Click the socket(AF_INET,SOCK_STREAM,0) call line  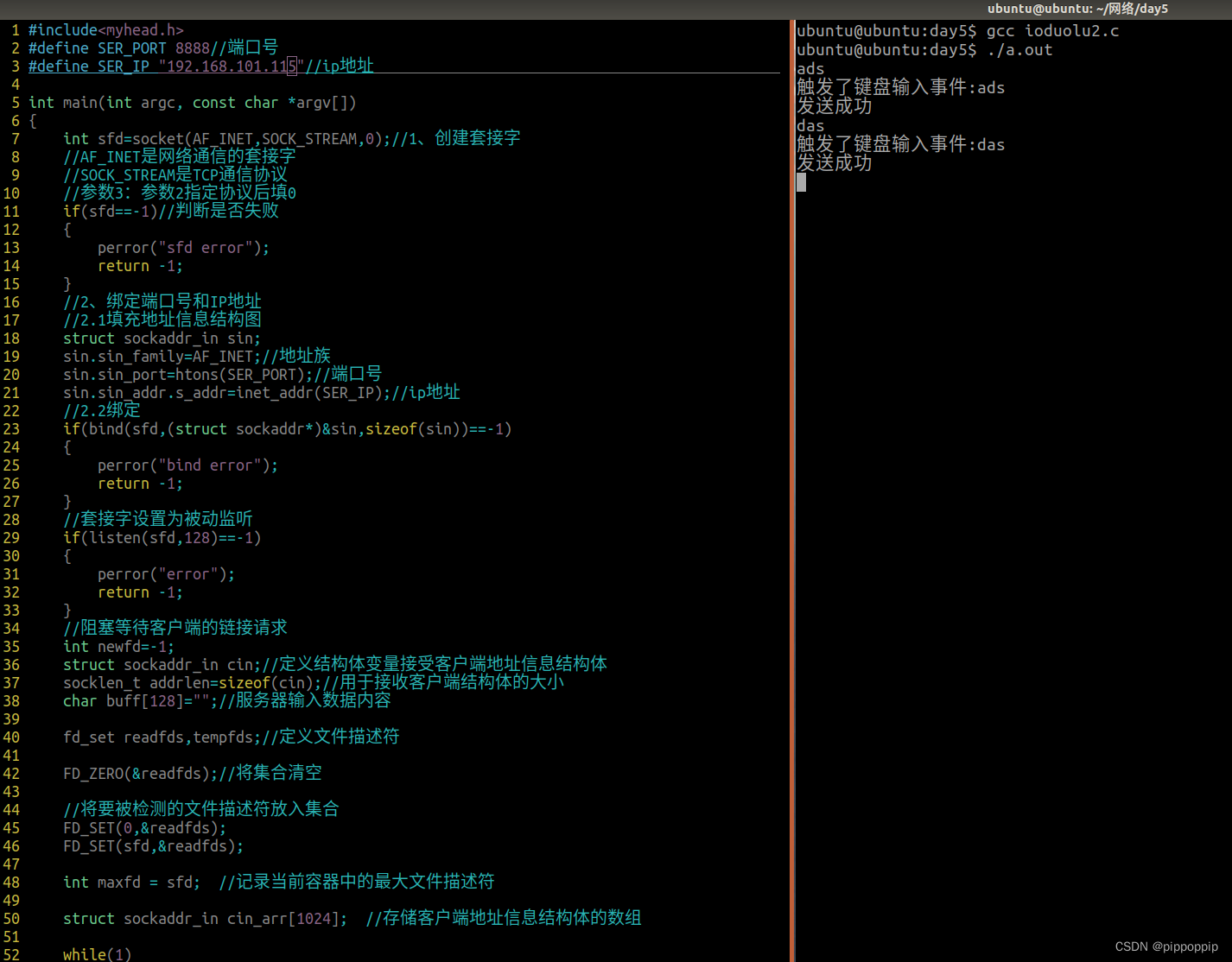point(291,139)
